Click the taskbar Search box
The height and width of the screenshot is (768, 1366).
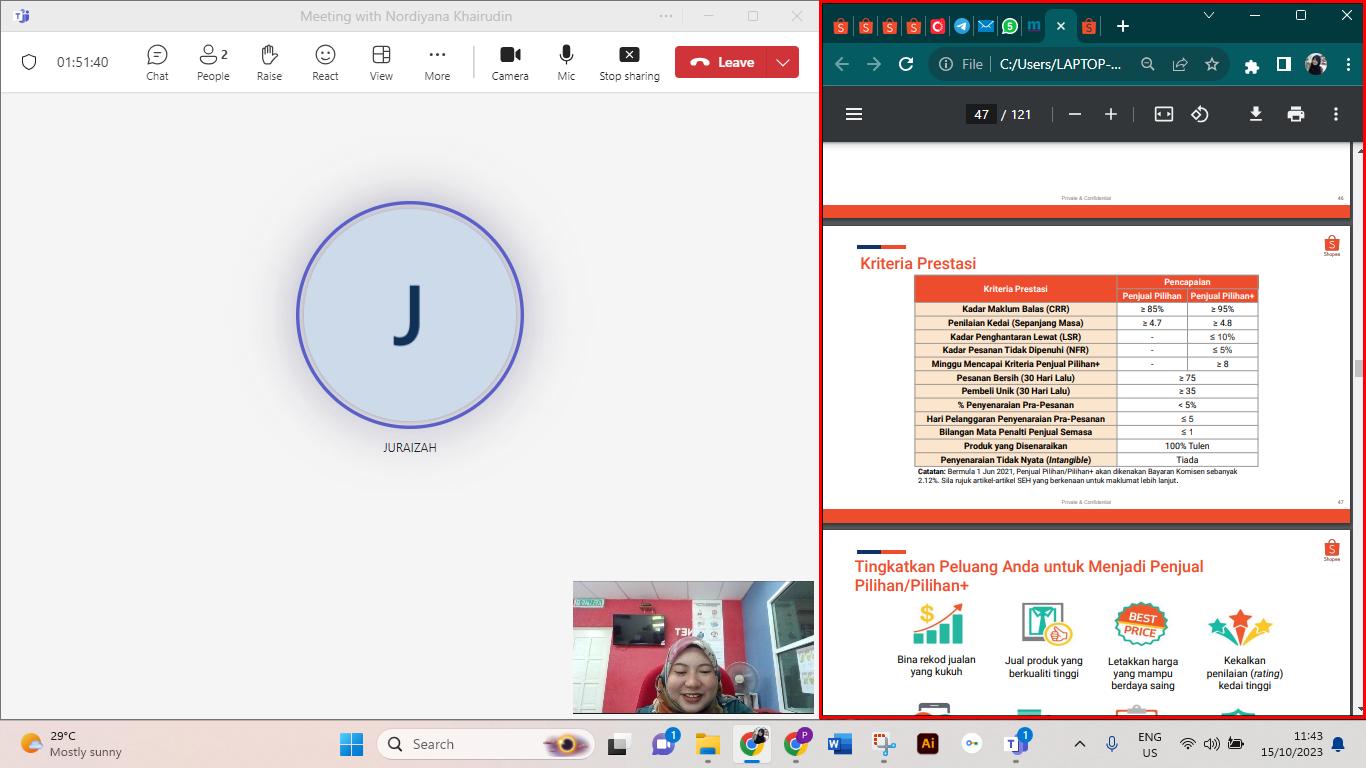click(486, 744)
